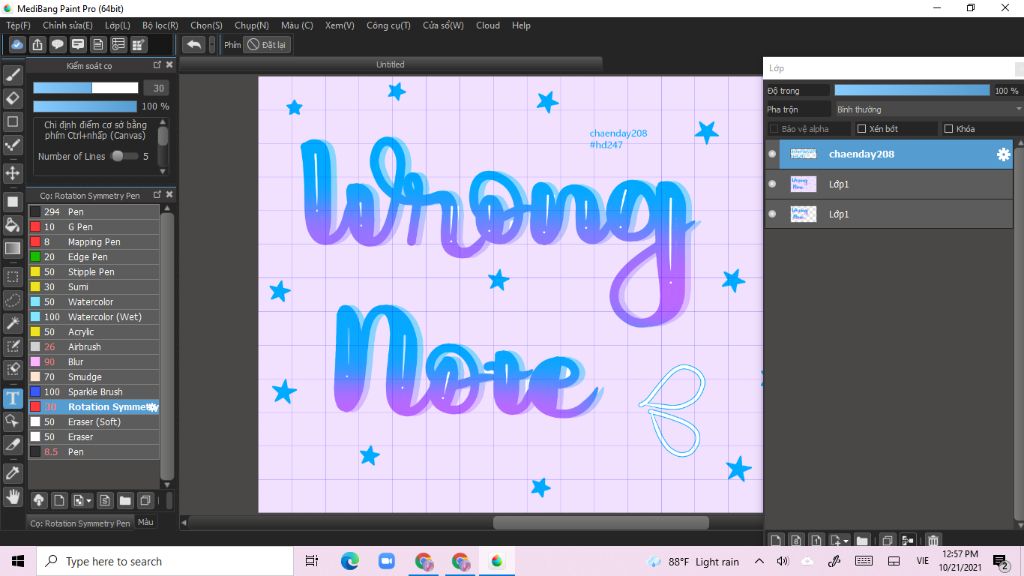Select the Eraser (Soft) brush
This screenshot has height=576, width=1024.
(94, 422)
